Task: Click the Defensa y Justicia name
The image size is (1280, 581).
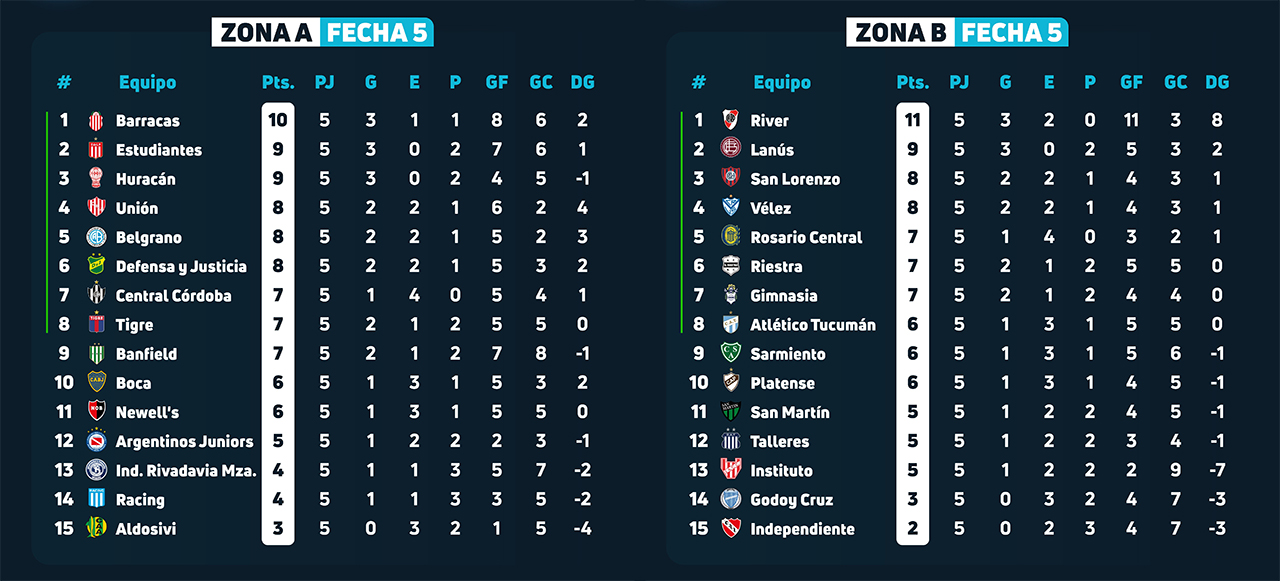Action: [x=181, y=267]
